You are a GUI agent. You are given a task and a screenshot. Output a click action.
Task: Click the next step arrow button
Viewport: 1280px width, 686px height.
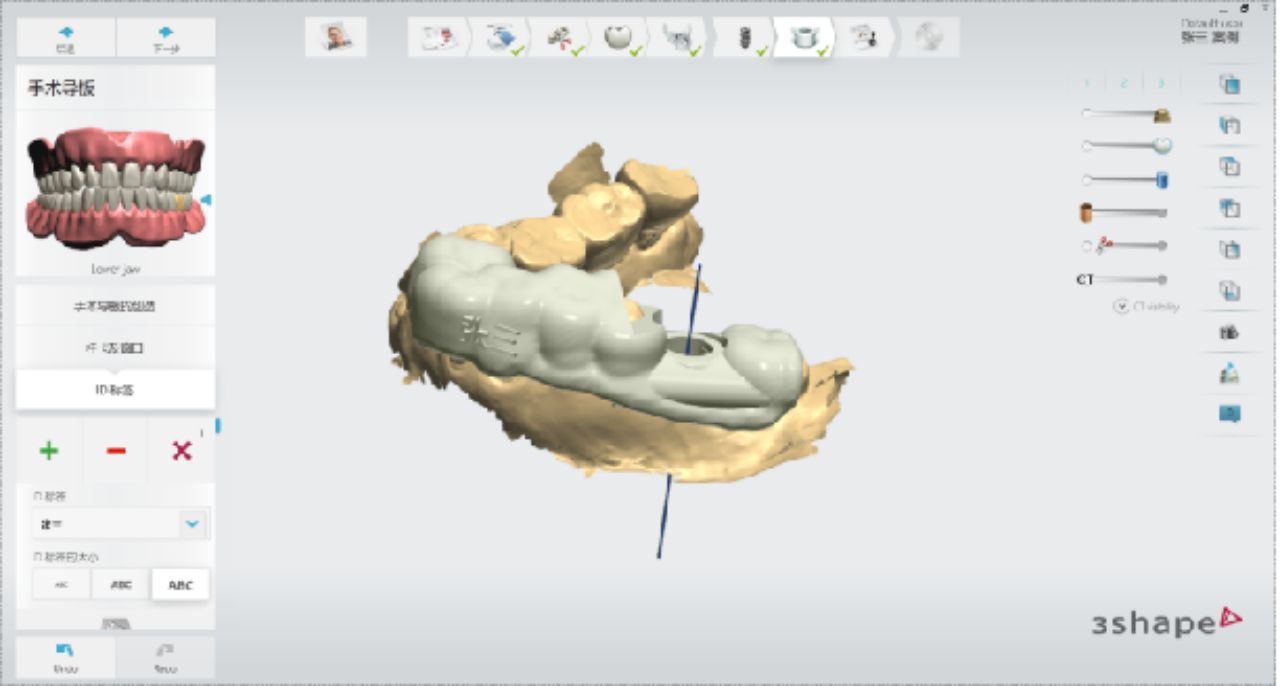pos(165,38)
